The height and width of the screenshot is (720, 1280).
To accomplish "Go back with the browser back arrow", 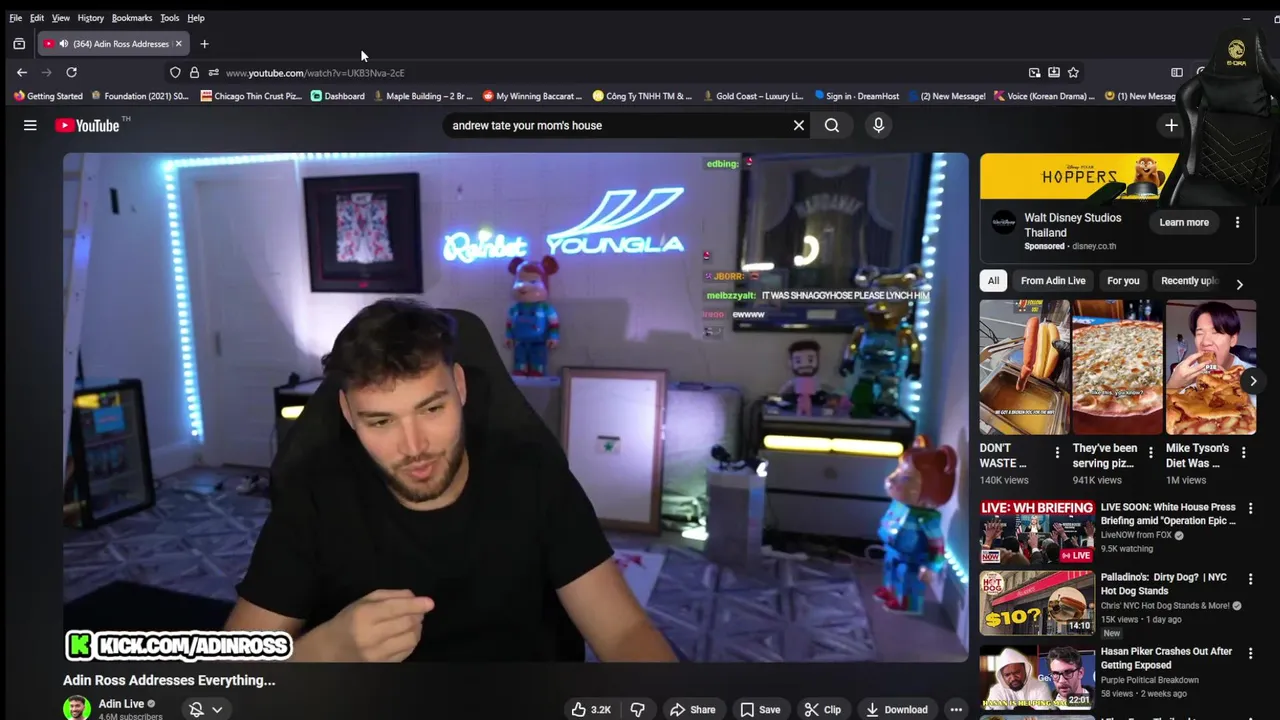I will [x=22, y=72].
